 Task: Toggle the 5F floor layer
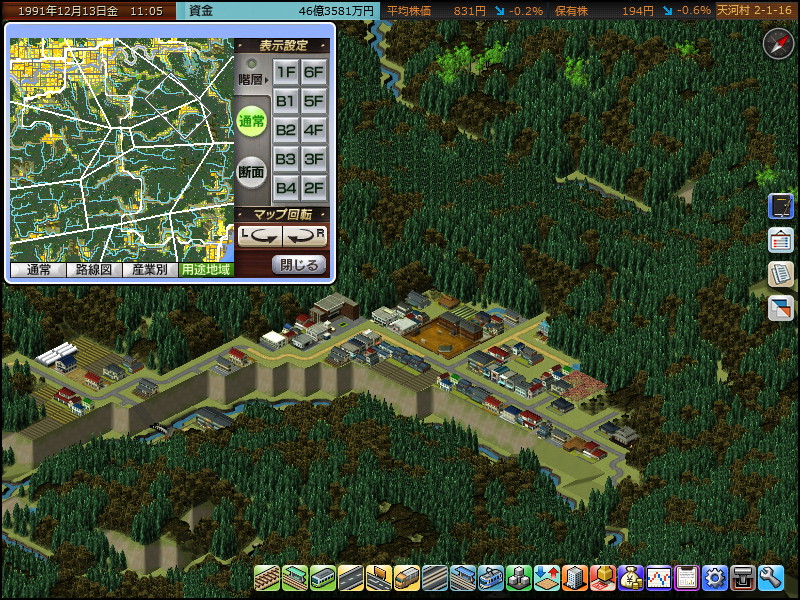(x=314, y=101)
